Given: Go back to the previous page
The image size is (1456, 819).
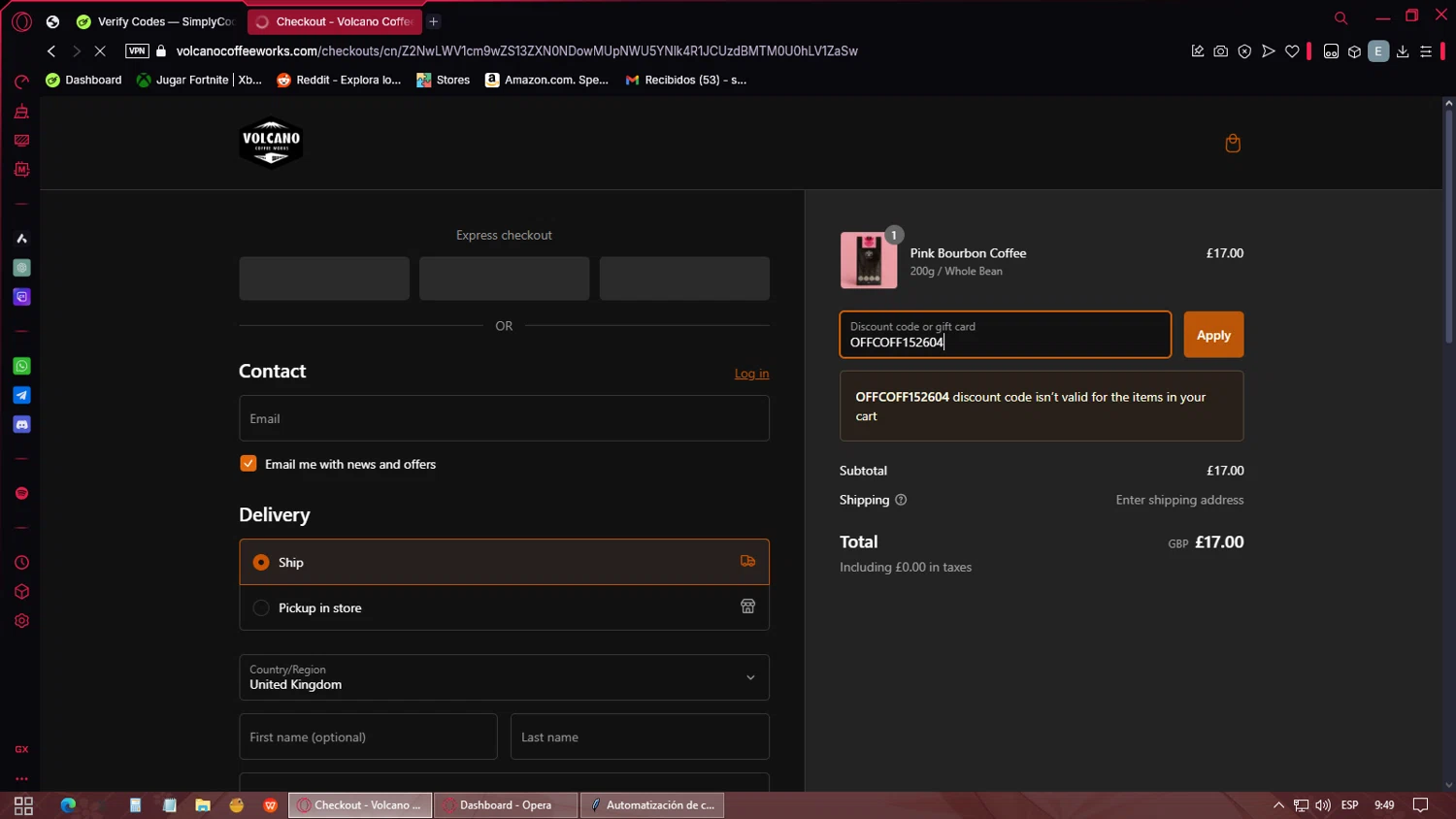Looking at the screenshot, I should 51,51.
